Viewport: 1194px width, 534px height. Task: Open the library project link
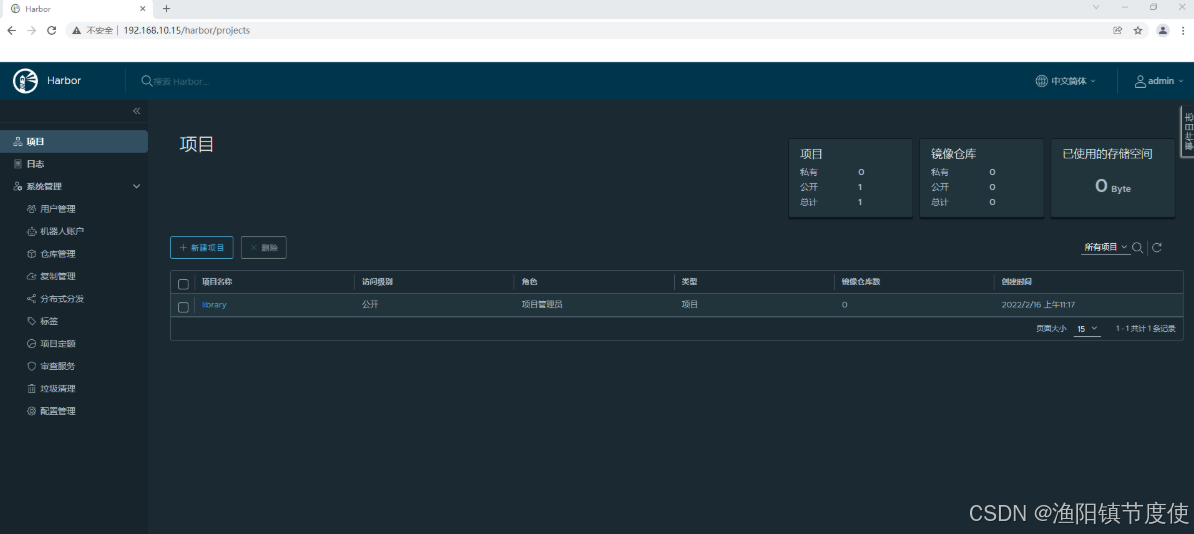coord(214,305)
